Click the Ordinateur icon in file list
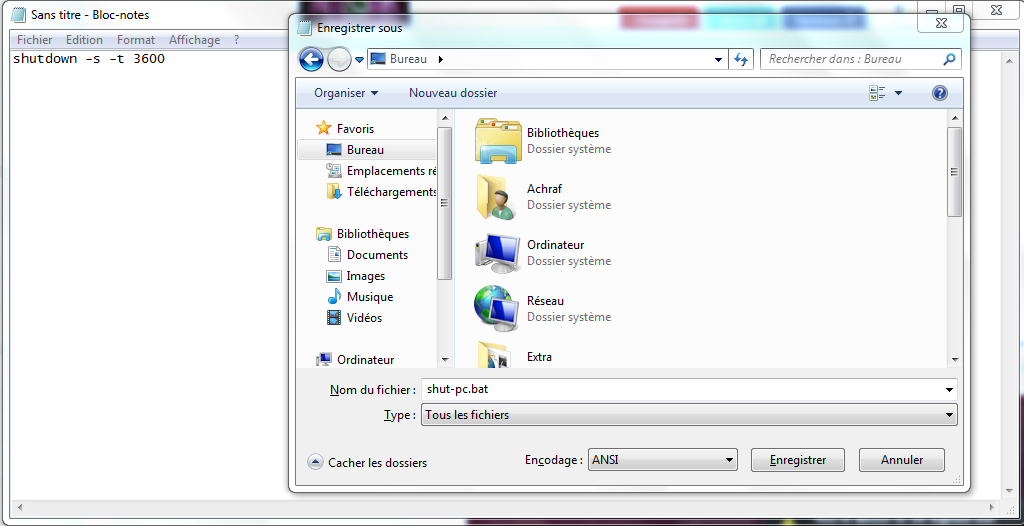This screenshot has height=526, width=1024. tap(498, 253)
